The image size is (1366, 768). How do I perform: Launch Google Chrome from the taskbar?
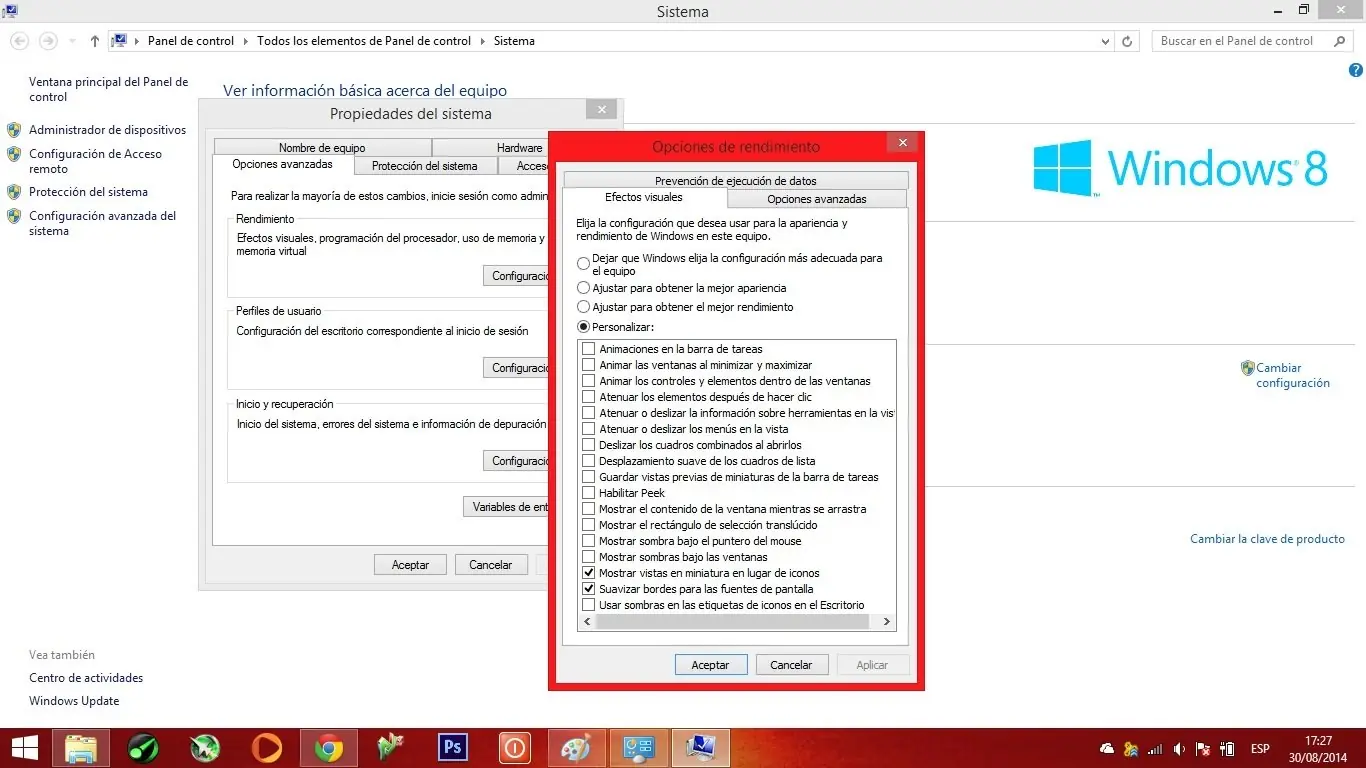[x=328, y=748]
